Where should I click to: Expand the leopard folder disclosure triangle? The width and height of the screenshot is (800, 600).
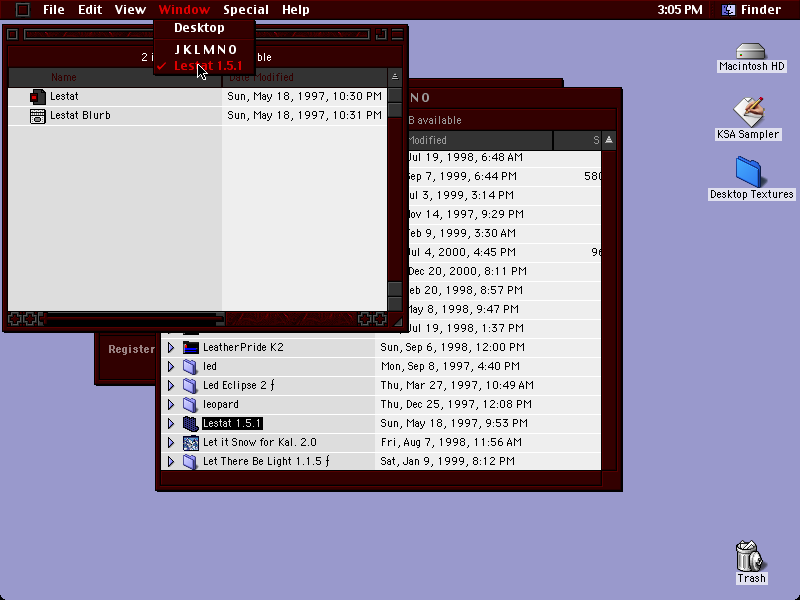pyautogui.click(x=171, y=404)
